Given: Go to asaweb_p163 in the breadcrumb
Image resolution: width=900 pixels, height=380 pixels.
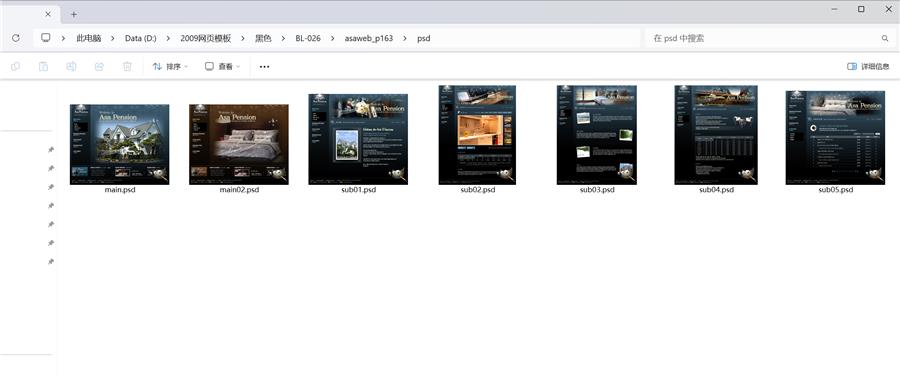Looking at the screenshot, I should [368, 38].
